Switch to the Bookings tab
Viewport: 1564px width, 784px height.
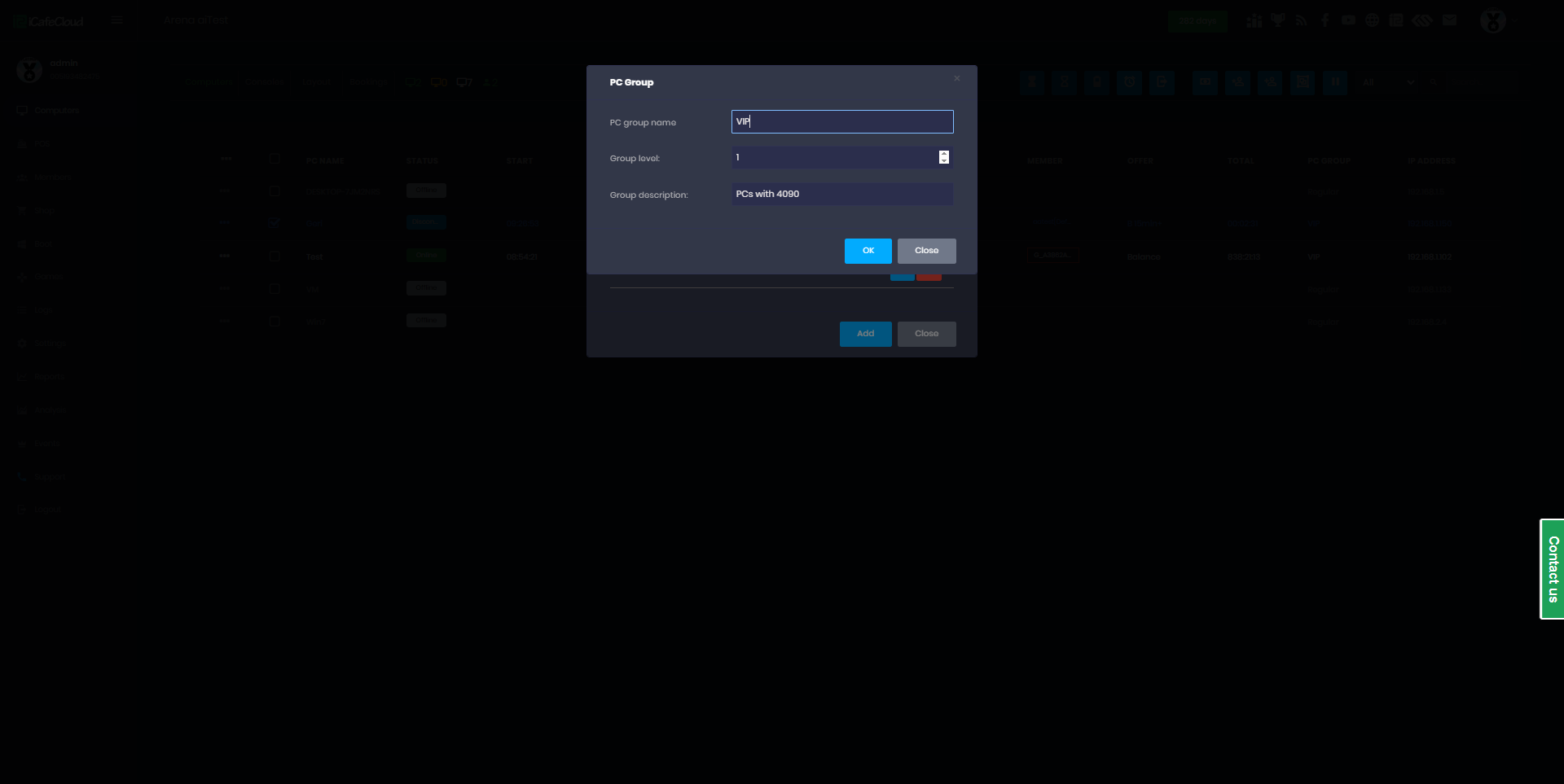click(x=369, y=82)
